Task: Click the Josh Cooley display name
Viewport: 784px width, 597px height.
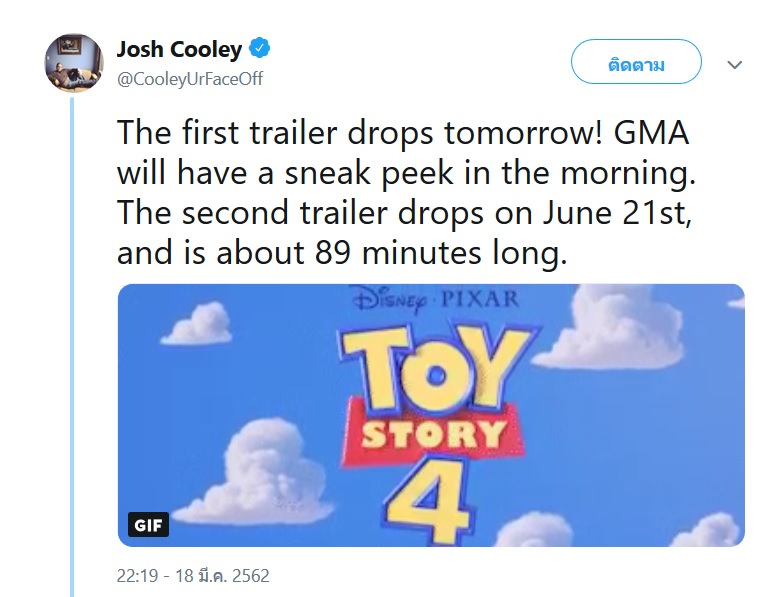Action: tap(179, 48)
